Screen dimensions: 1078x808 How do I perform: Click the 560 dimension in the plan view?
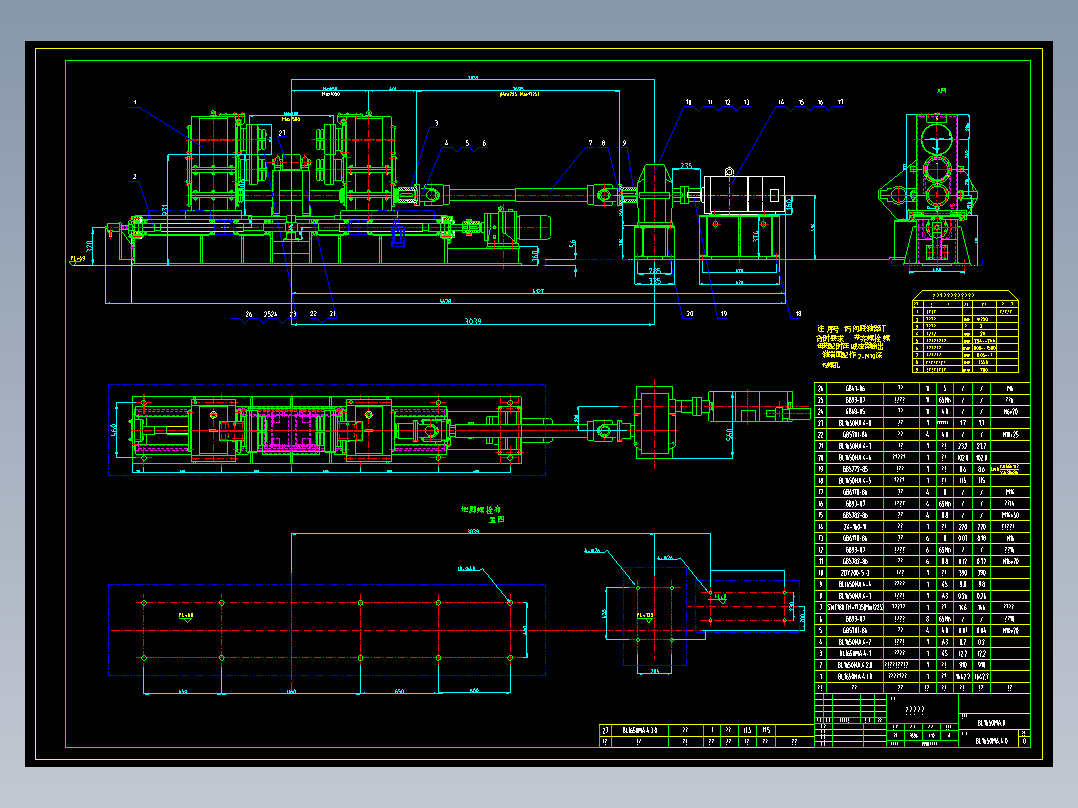(729, 434)
